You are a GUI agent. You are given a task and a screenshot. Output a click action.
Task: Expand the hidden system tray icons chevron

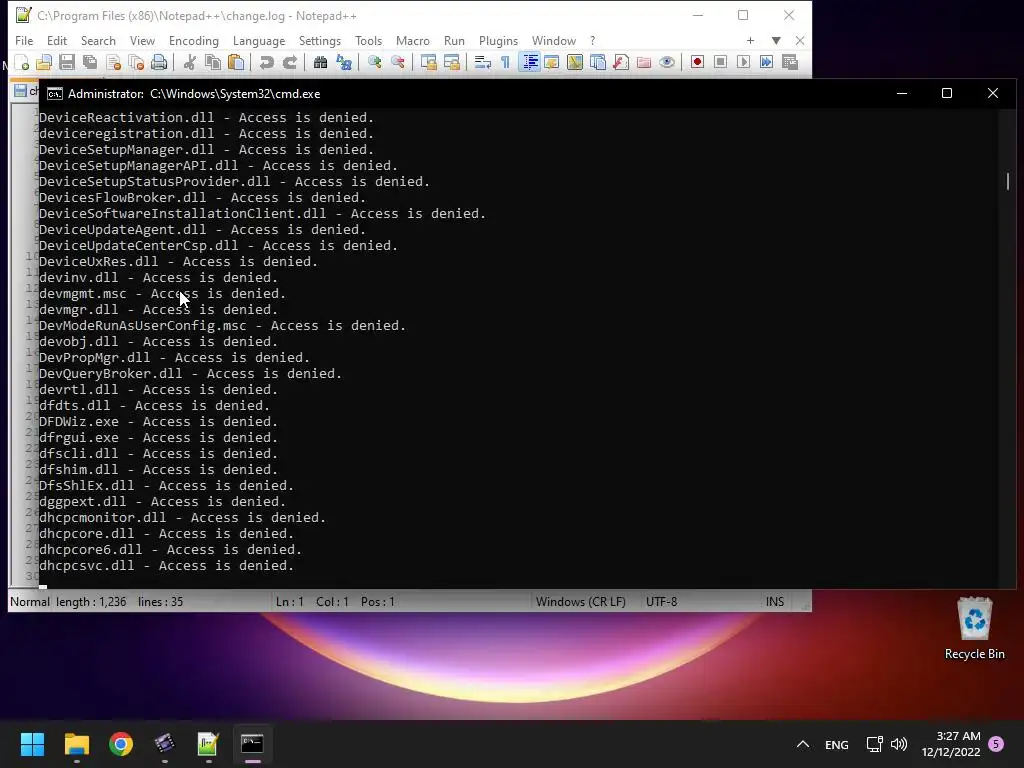(803, 744)
